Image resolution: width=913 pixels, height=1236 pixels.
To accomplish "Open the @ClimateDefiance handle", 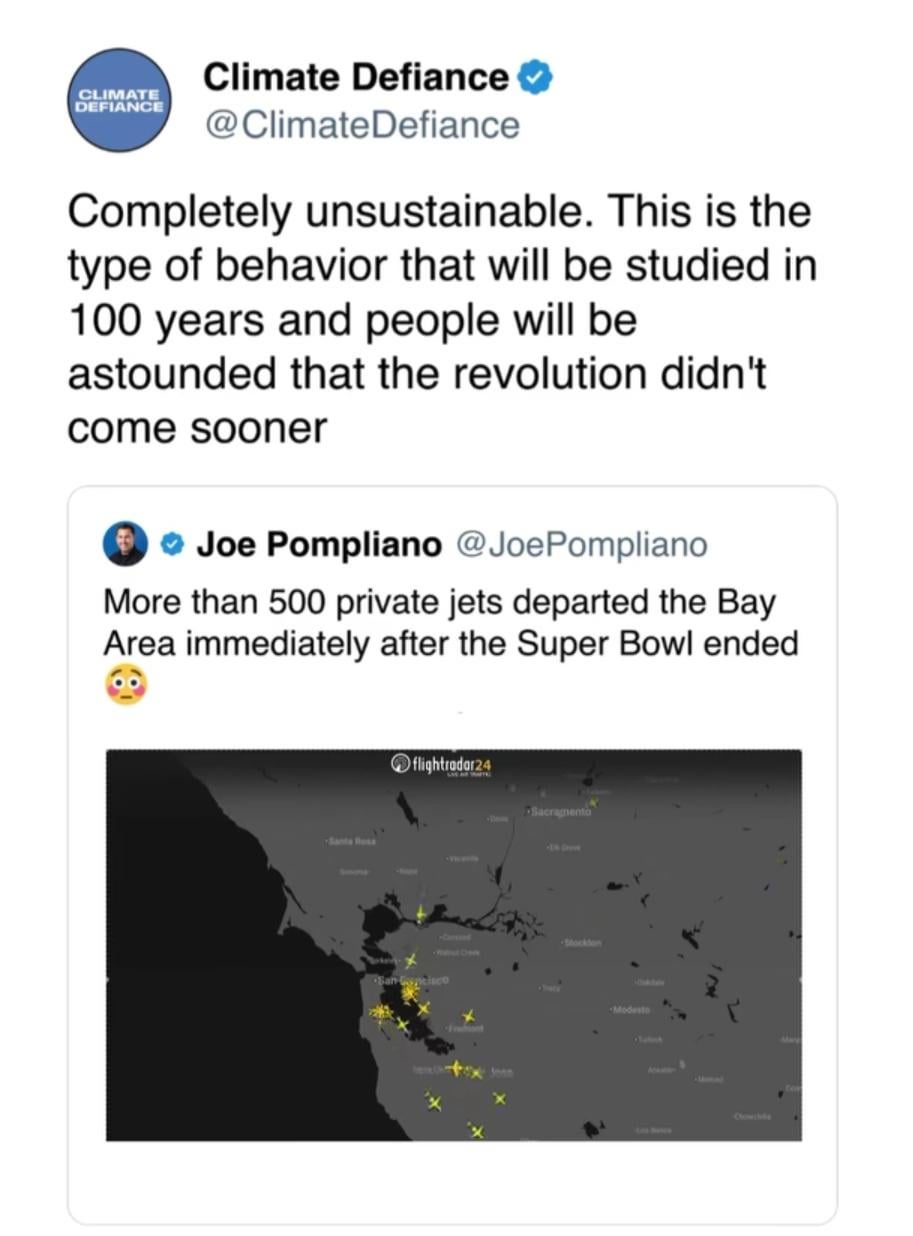I will (361, 126).
